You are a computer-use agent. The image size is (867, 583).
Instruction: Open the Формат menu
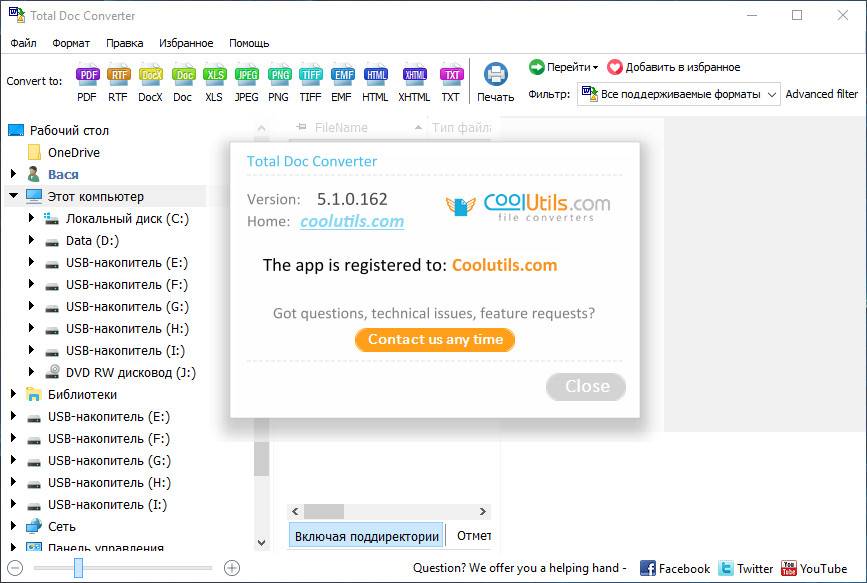click(71, 43)
